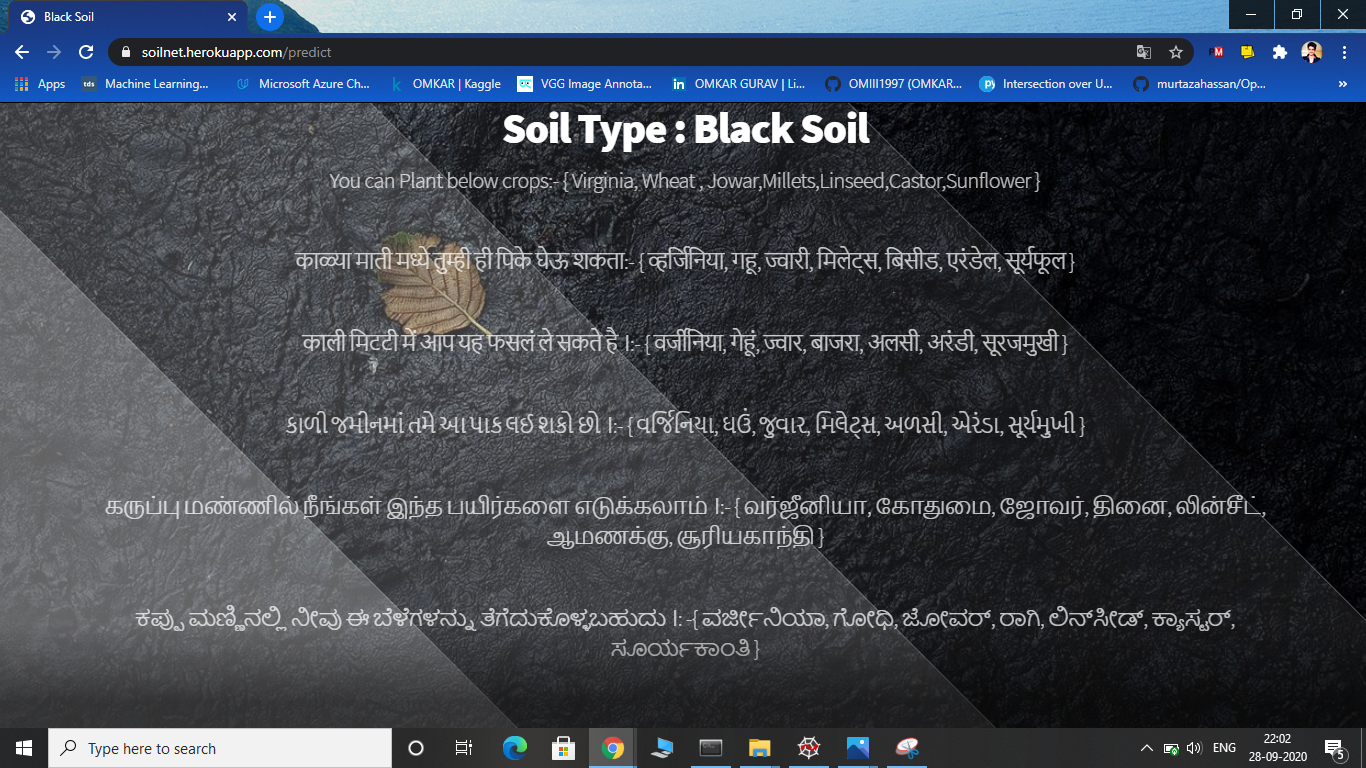Go back to the previous page
This screenshot has width=1366, height=768.
pyautogui.click(x=22, y=52)
